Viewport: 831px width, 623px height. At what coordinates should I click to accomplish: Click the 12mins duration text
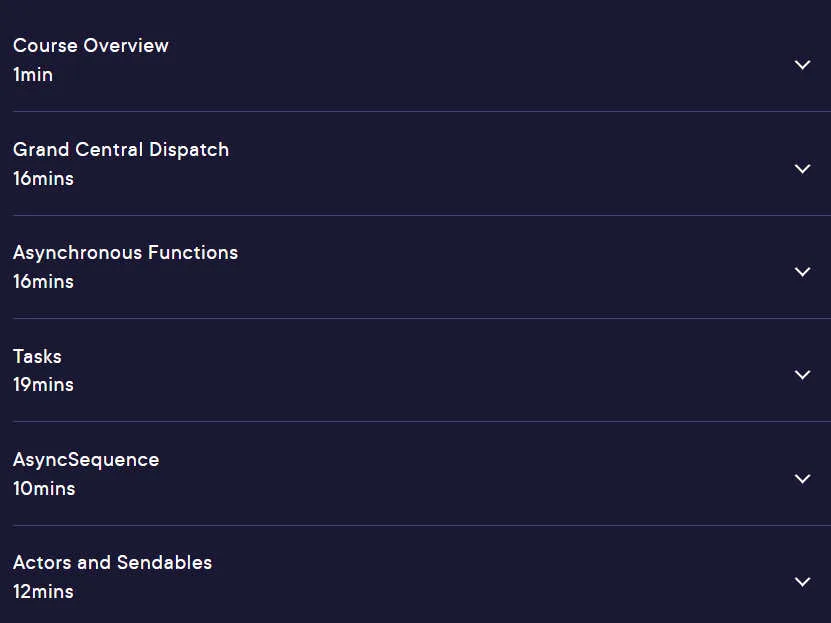[43, 592]
